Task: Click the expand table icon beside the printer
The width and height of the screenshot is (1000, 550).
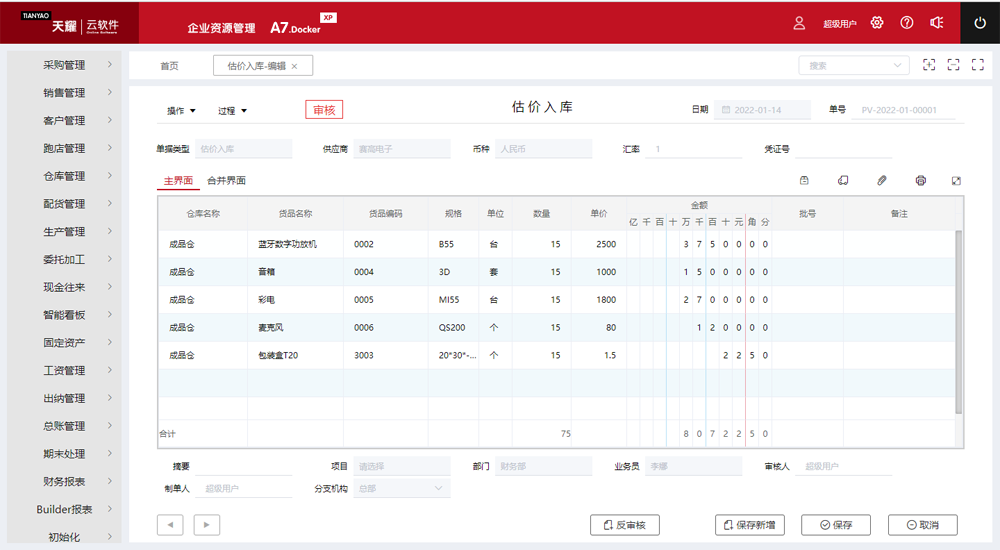Action: click(x=956, y=181)
